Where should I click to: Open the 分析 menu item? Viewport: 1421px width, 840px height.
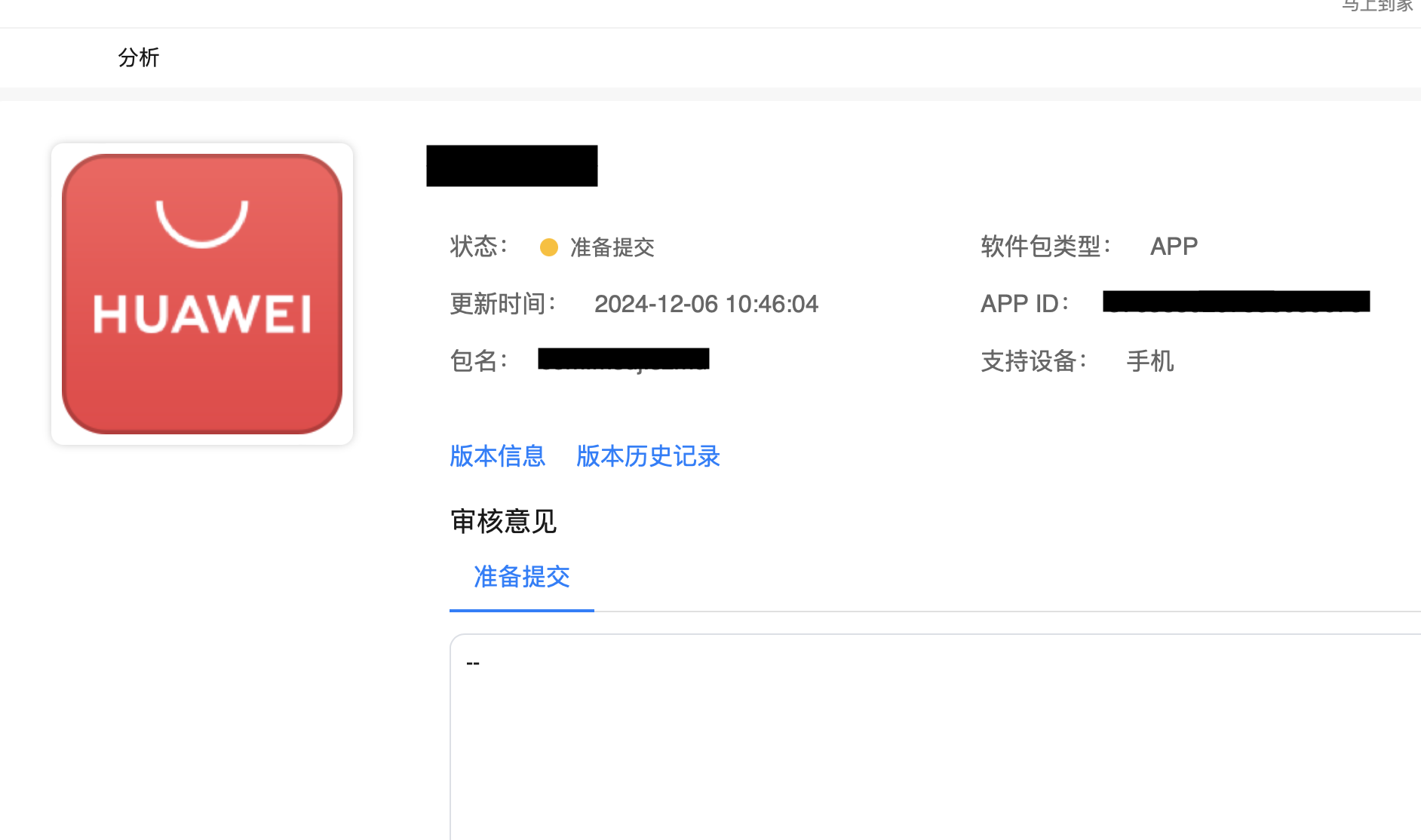[139, 57]
